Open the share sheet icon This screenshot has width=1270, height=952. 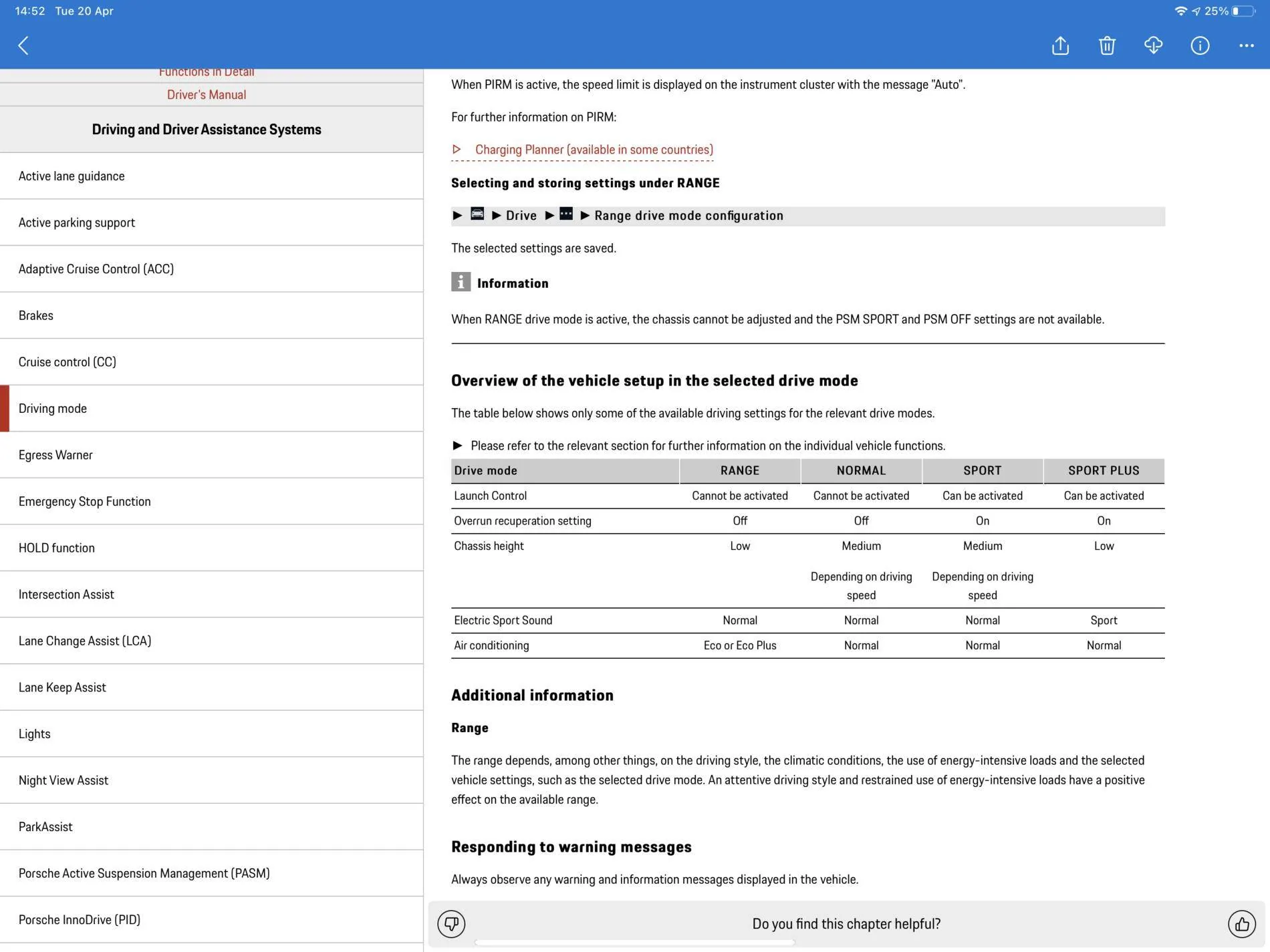coord(1060,45)
